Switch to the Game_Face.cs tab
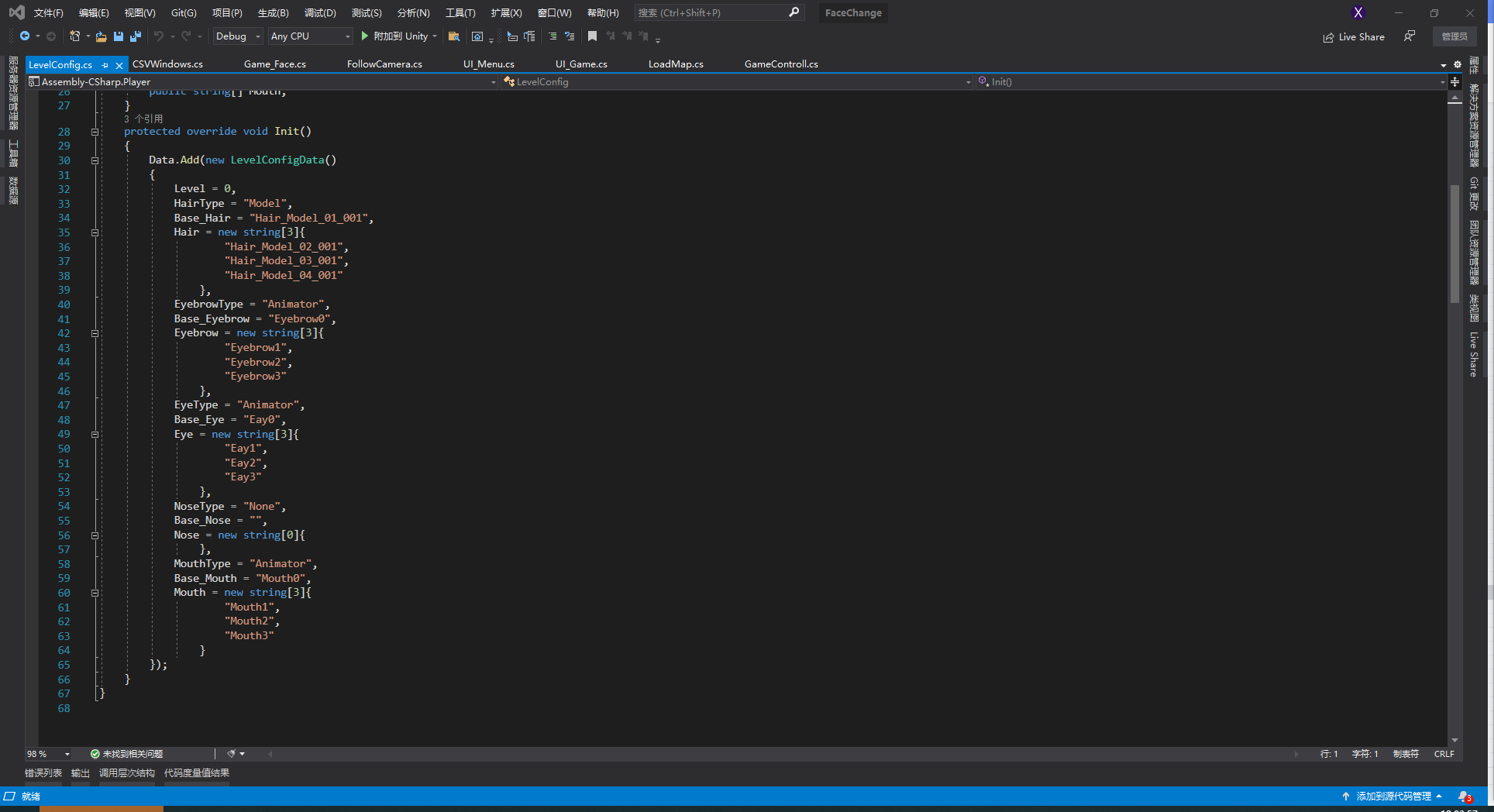Image resolution: width=1494 pixels, height=812 pixels. (x=275, y=64)
